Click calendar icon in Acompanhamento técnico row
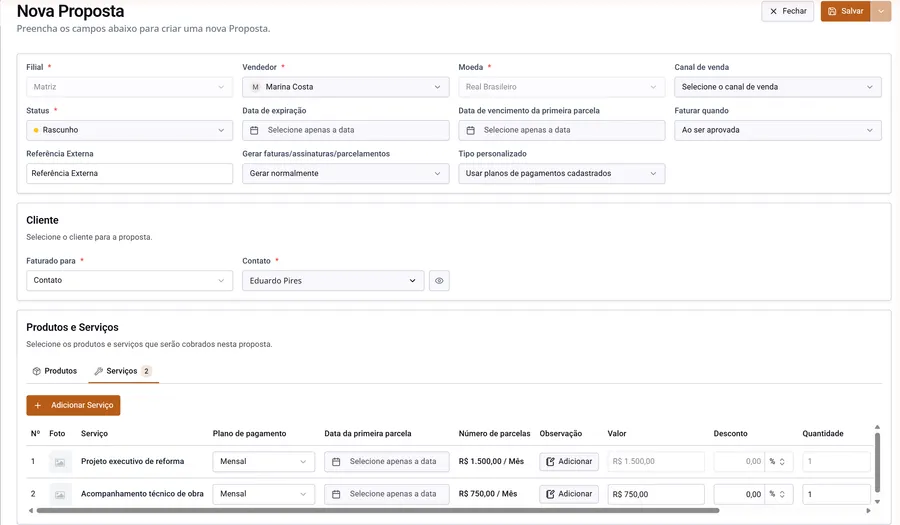Viewport: 900px width, 525px height. coord(336,494)
